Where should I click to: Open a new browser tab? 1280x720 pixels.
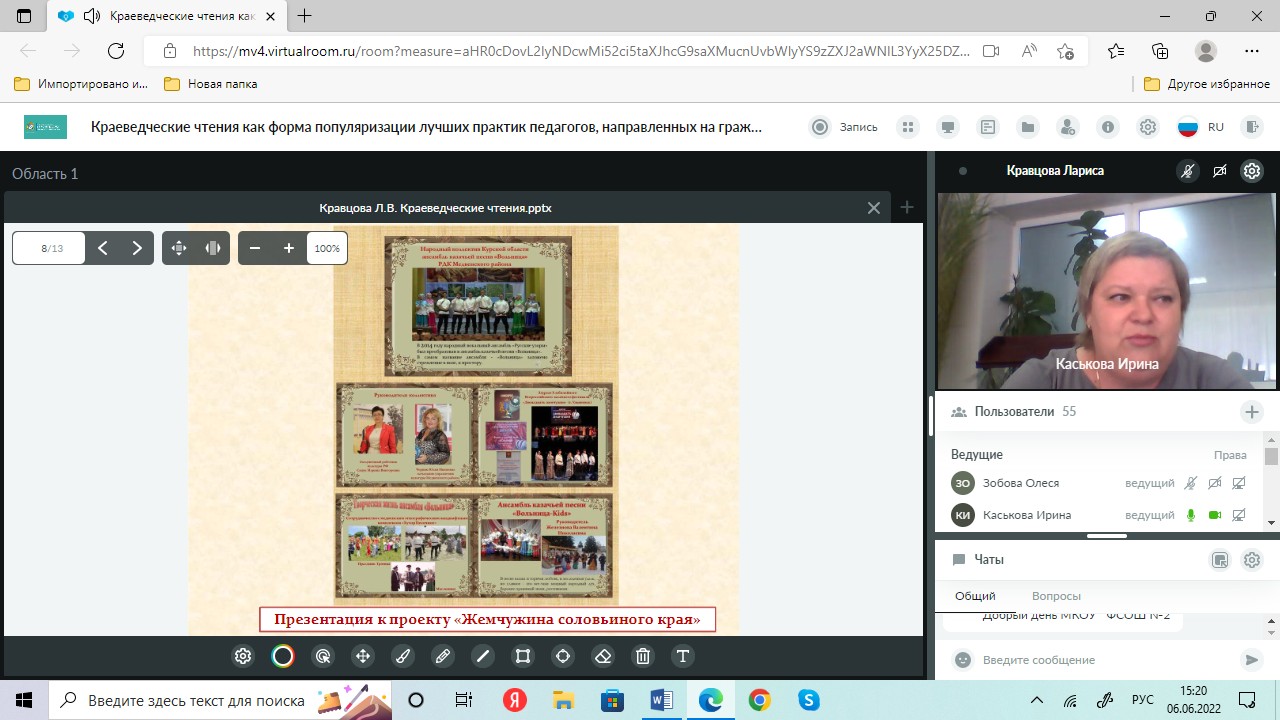305,16
